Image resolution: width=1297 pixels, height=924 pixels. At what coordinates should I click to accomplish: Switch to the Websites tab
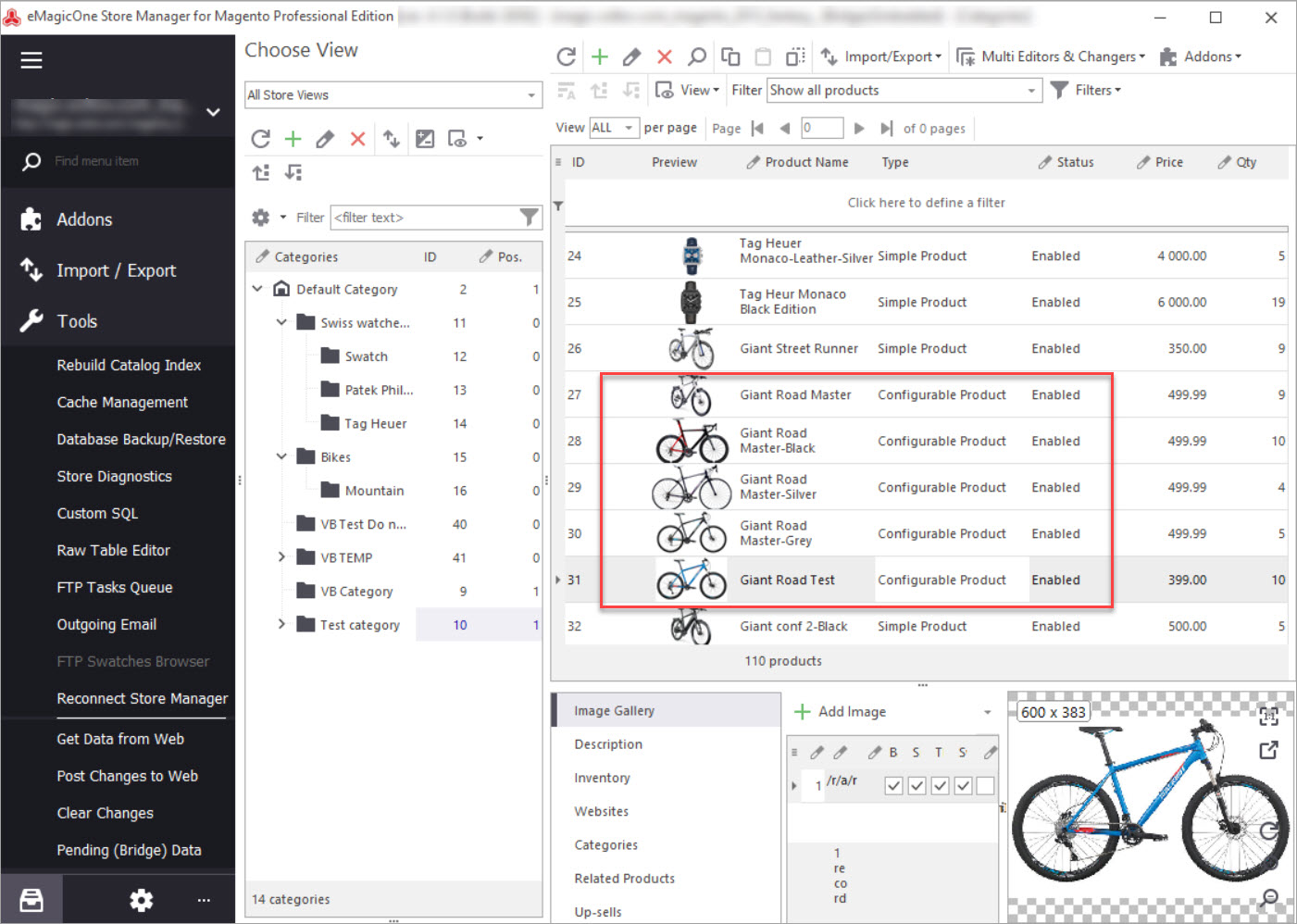[x=601, y=811]
